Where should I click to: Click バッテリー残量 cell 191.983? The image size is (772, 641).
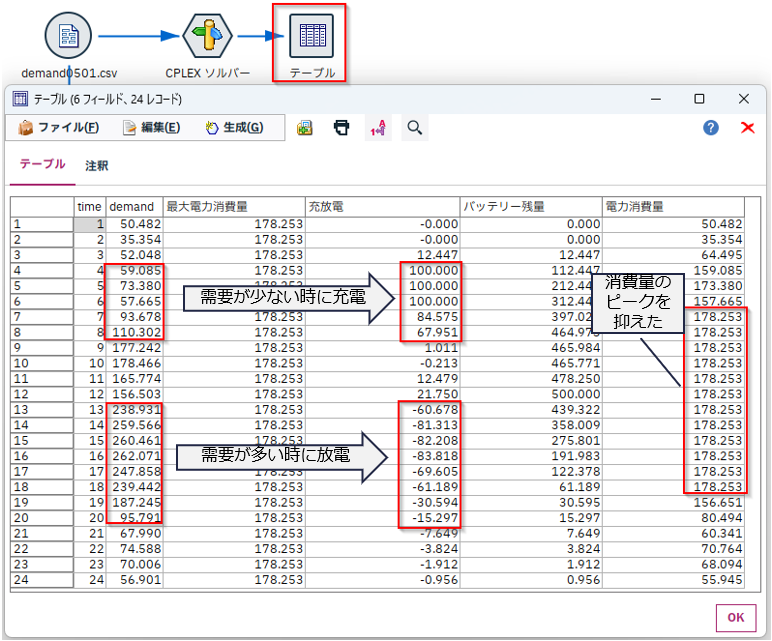point(531,456)
